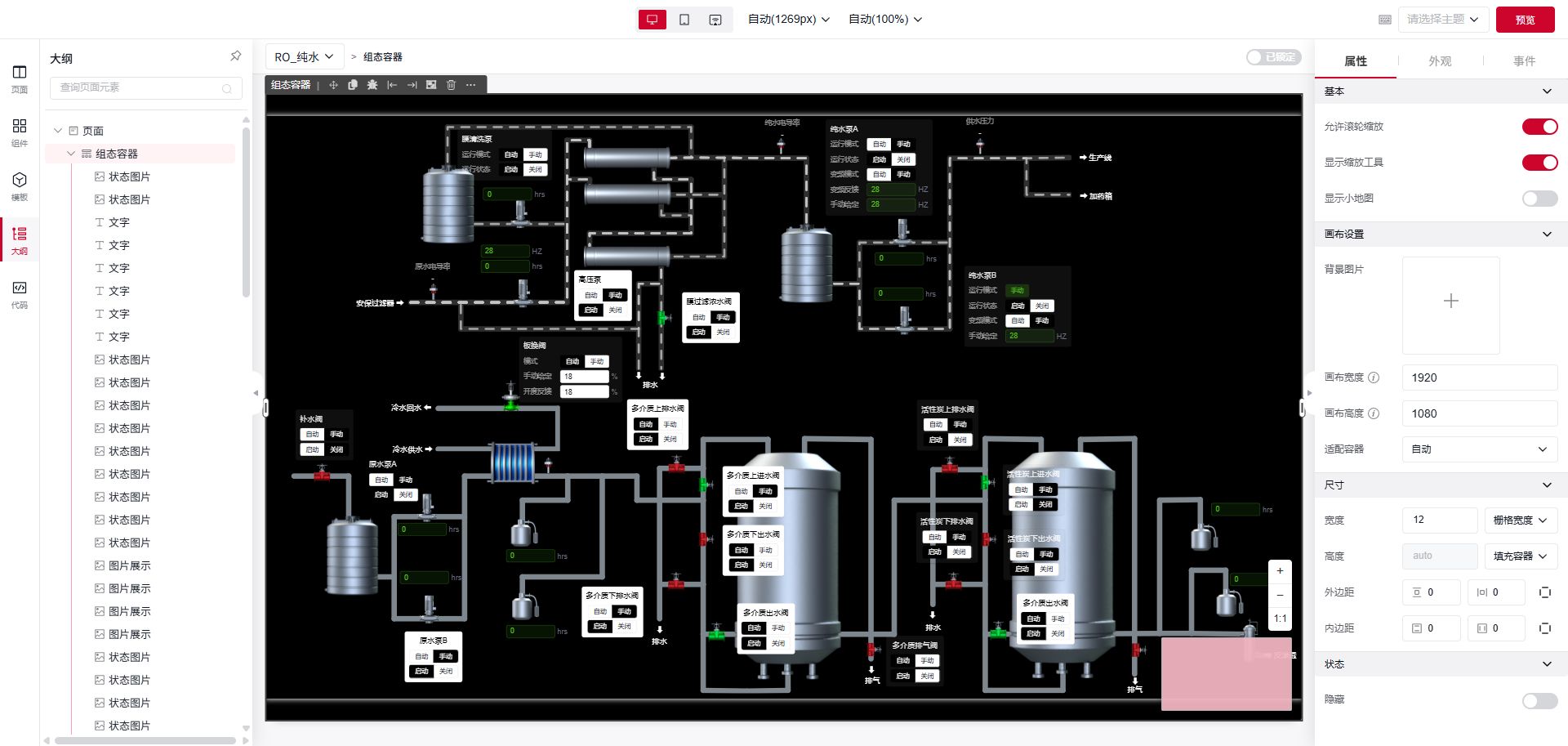Enable 显示小地图 toggle

pos(1539,199)
